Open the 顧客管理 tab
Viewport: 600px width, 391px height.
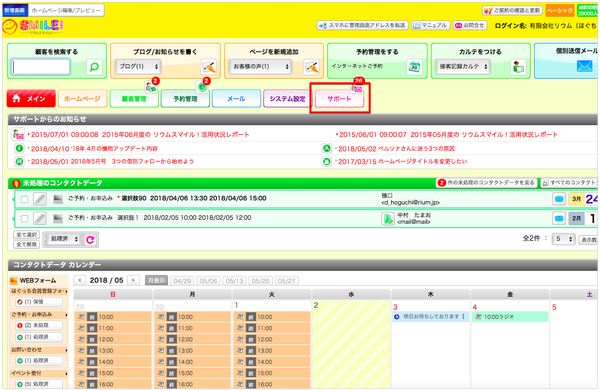134,99
